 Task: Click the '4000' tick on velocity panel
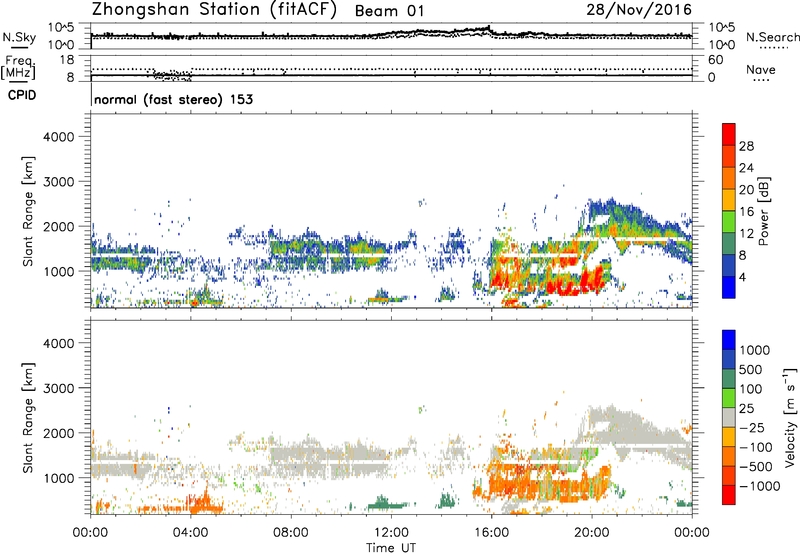coord(58,343)
